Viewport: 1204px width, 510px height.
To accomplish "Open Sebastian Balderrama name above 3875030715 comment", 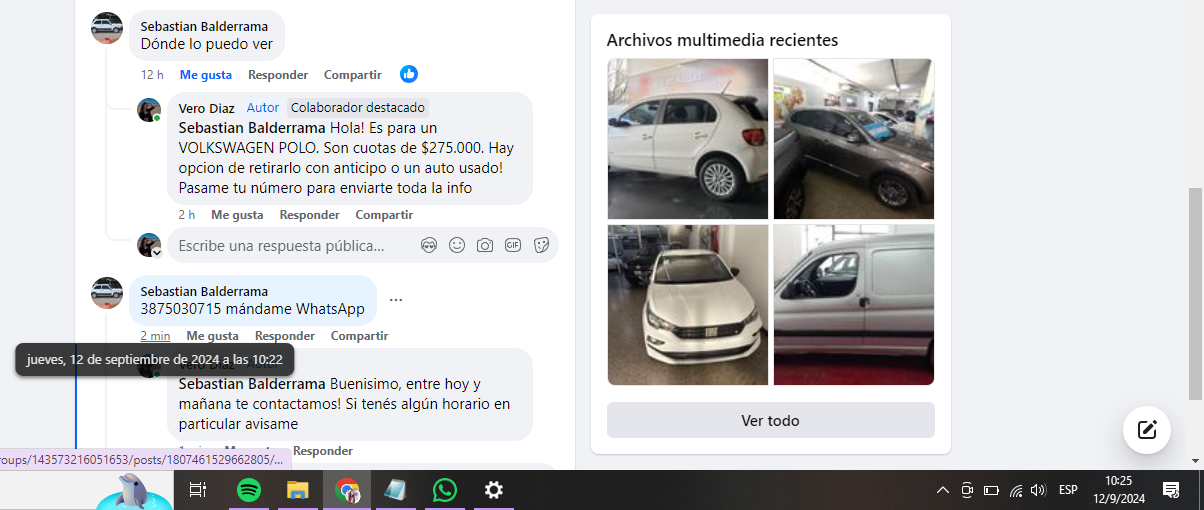I will tap(204, 291).
